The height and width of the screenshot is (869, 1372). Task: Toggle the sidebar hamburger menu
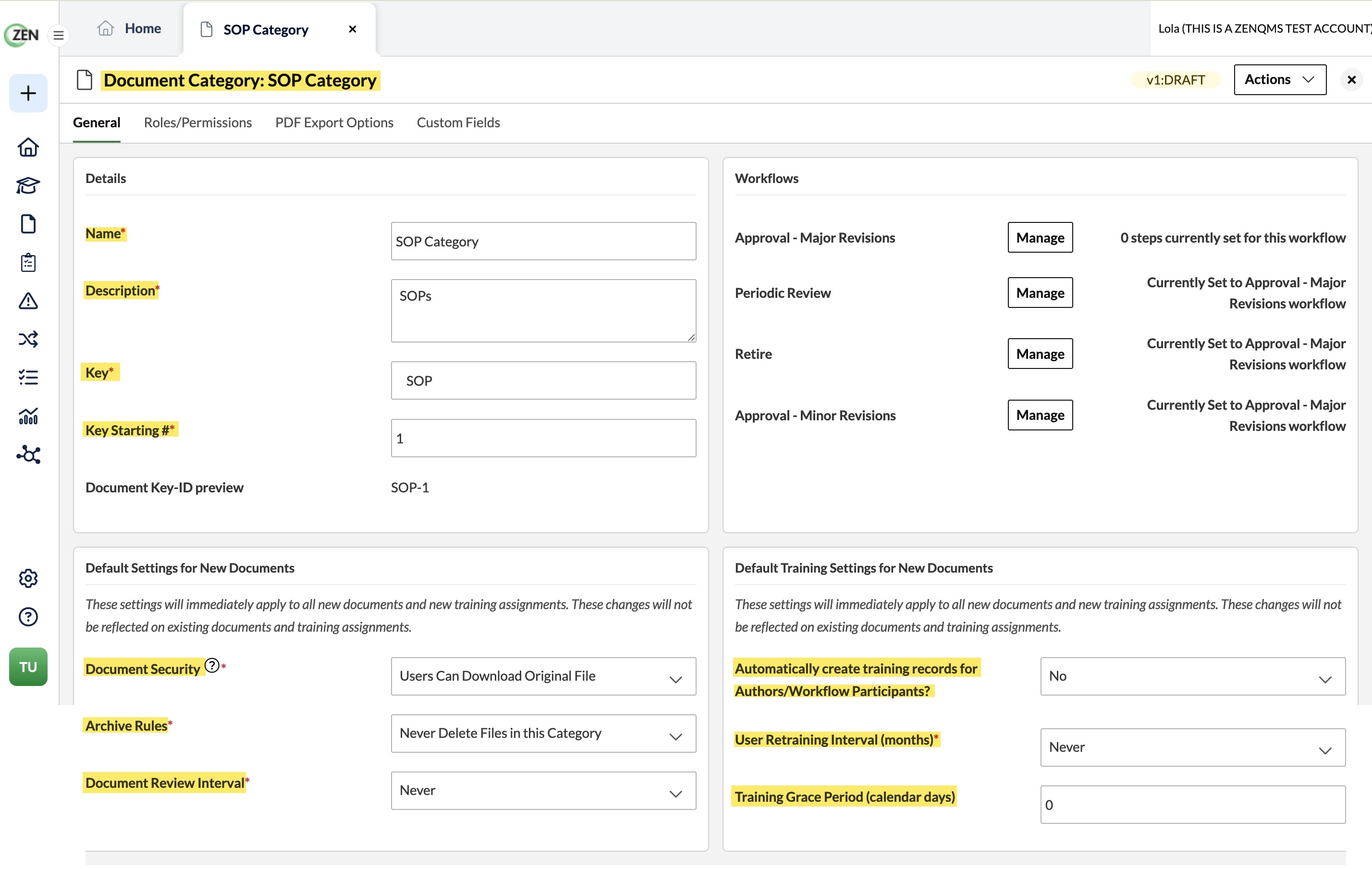58,36
